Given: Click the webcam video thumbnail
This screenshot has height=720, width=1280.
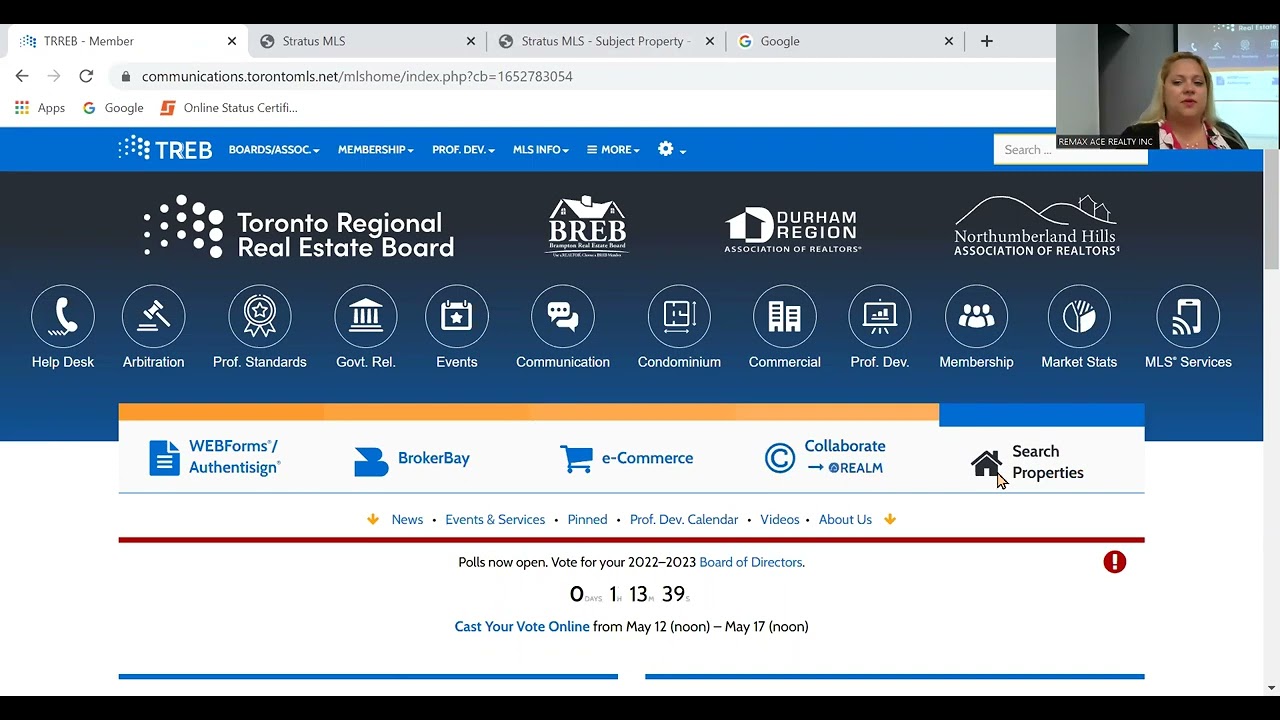Looking at the screenshot, I should click(1166, 87).
